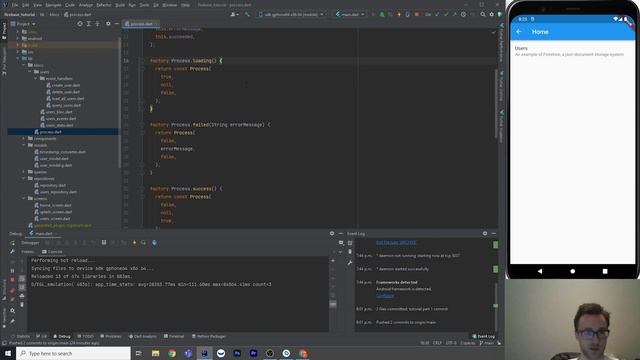Open the Event Log button in status bar
This screenshot has width=640, height=360.
(x=484, y=336)
